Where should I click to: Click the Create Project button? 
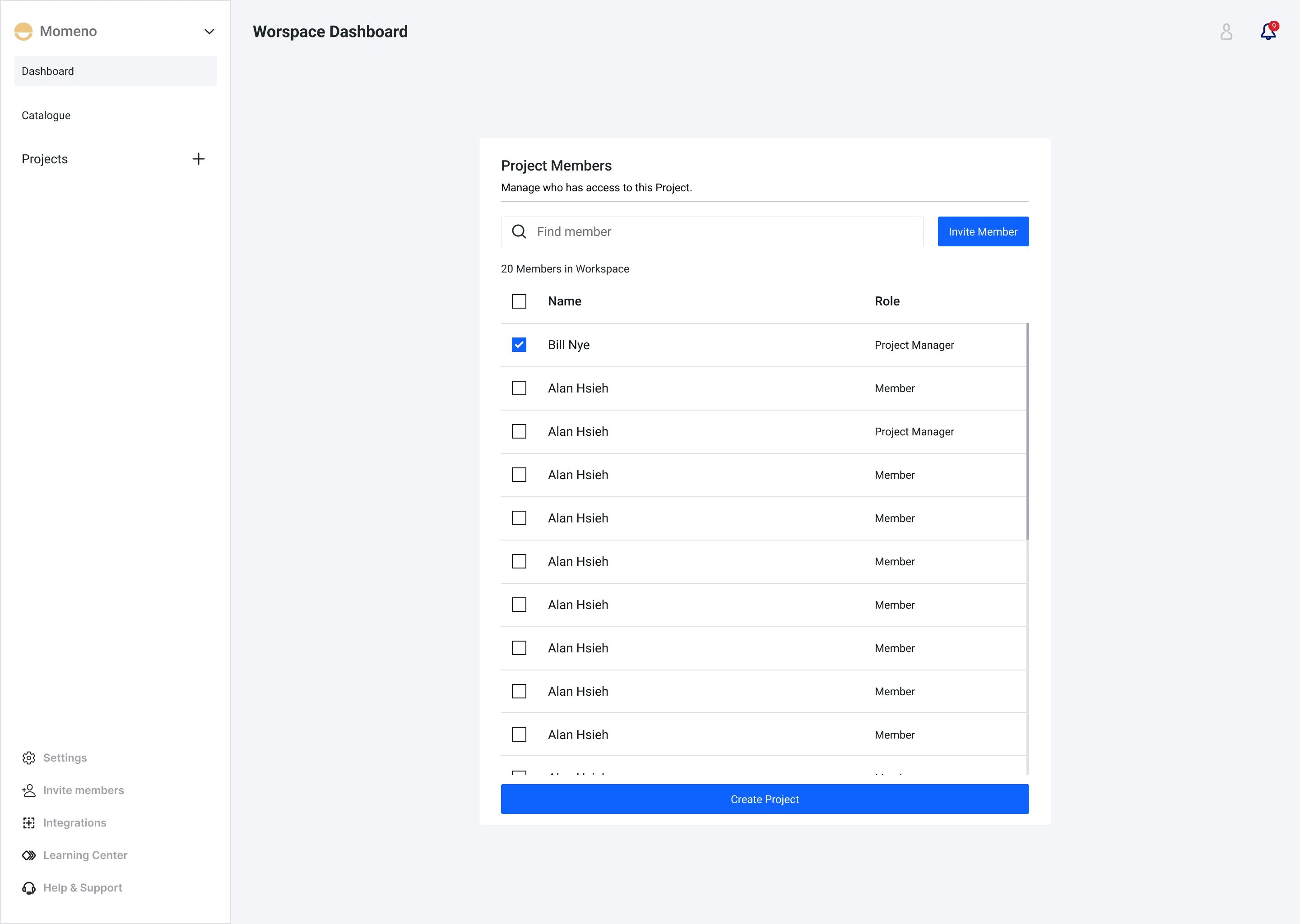point(764,799)
